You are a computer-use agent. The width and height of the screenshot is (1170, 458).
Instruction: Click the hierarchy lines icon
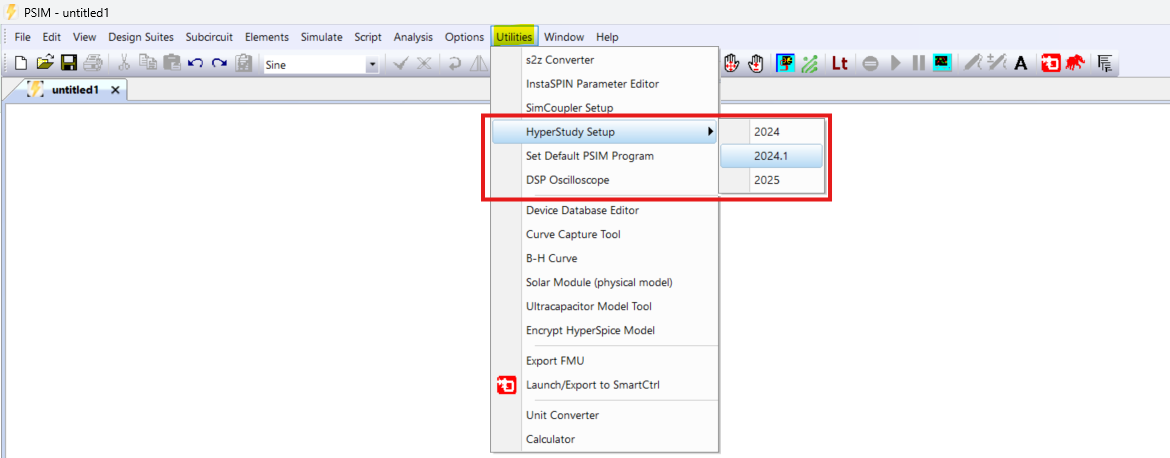pyautogui.click(x=1106, y=64)
